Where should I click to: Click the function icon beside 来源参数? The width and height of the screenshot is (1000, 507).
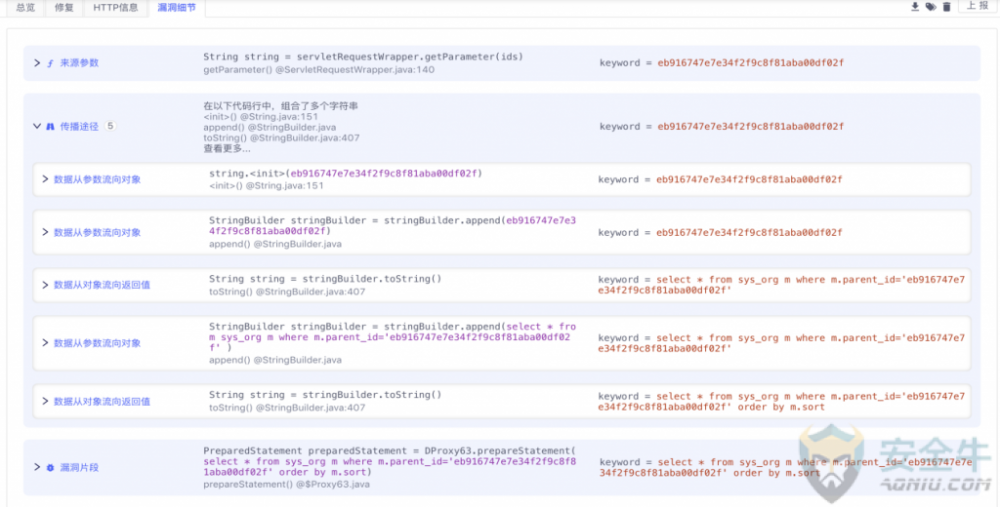click(50, 63)
